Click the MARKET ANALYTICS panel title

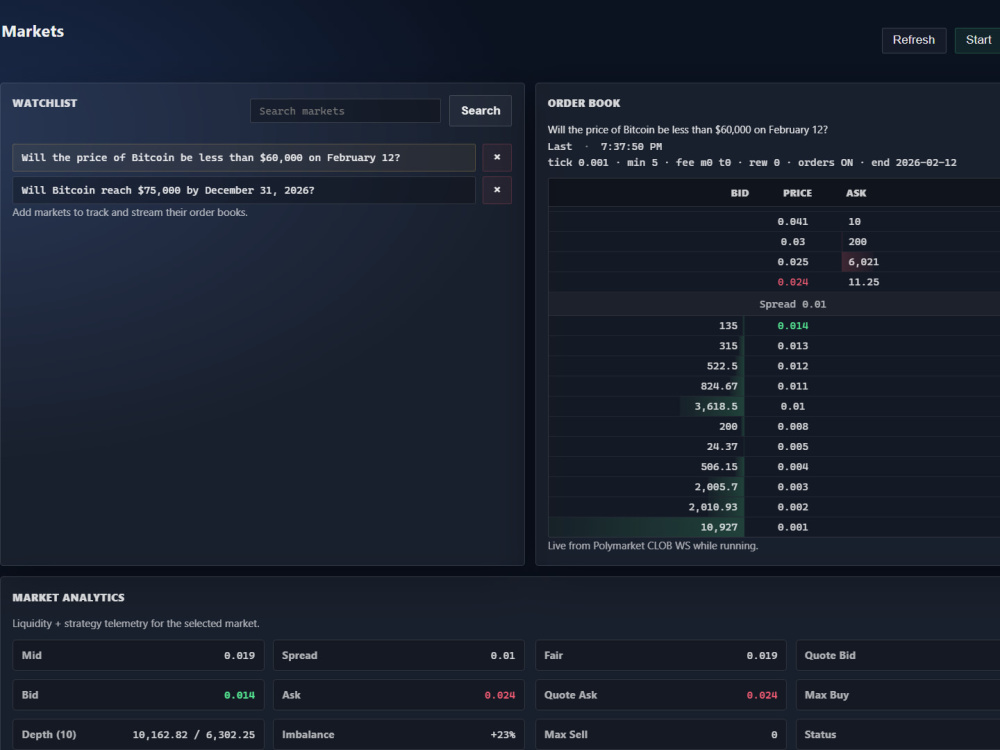(x=68, y=598)
